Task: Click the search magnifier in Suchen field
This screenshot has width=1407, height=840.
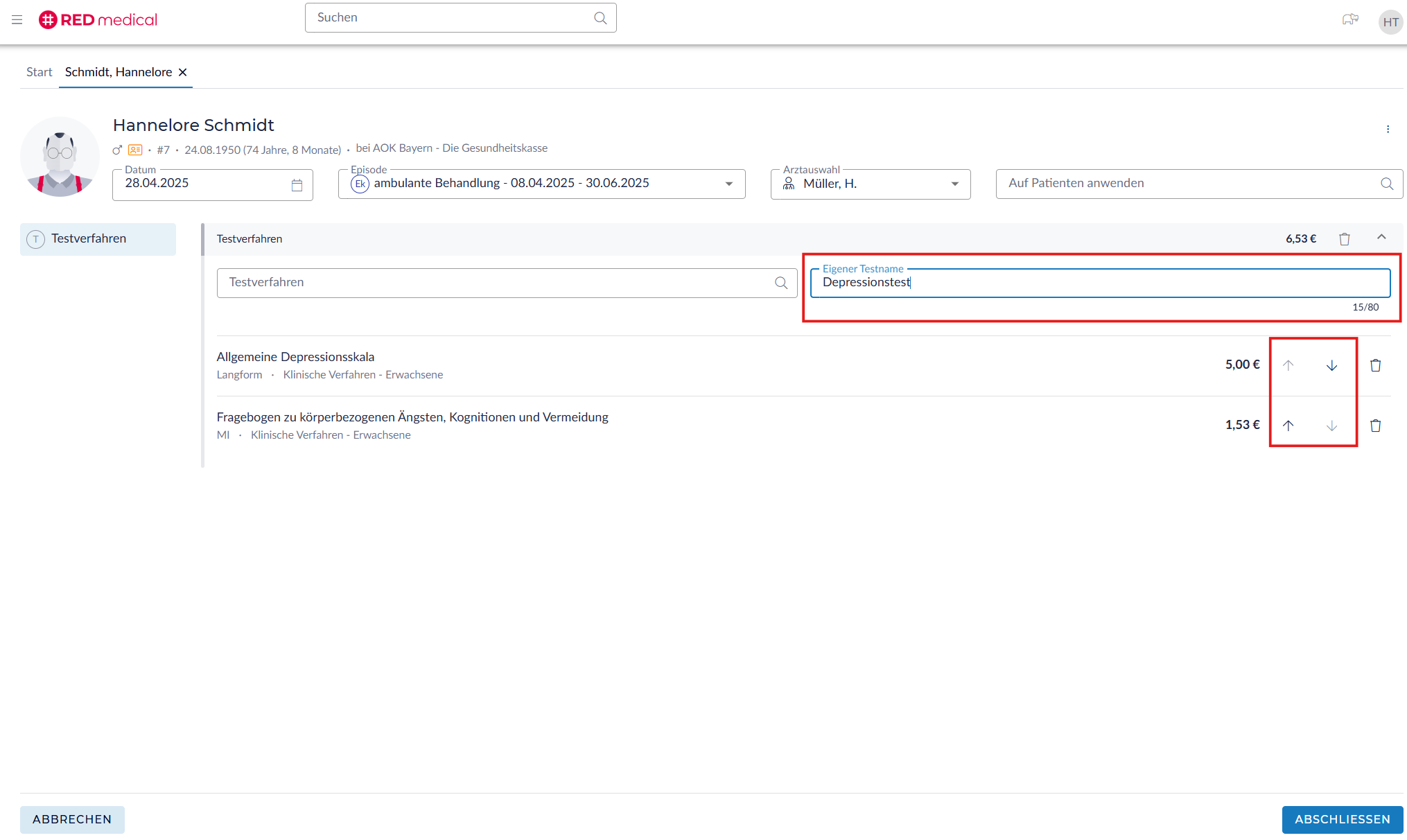Action: click(600, 18)
